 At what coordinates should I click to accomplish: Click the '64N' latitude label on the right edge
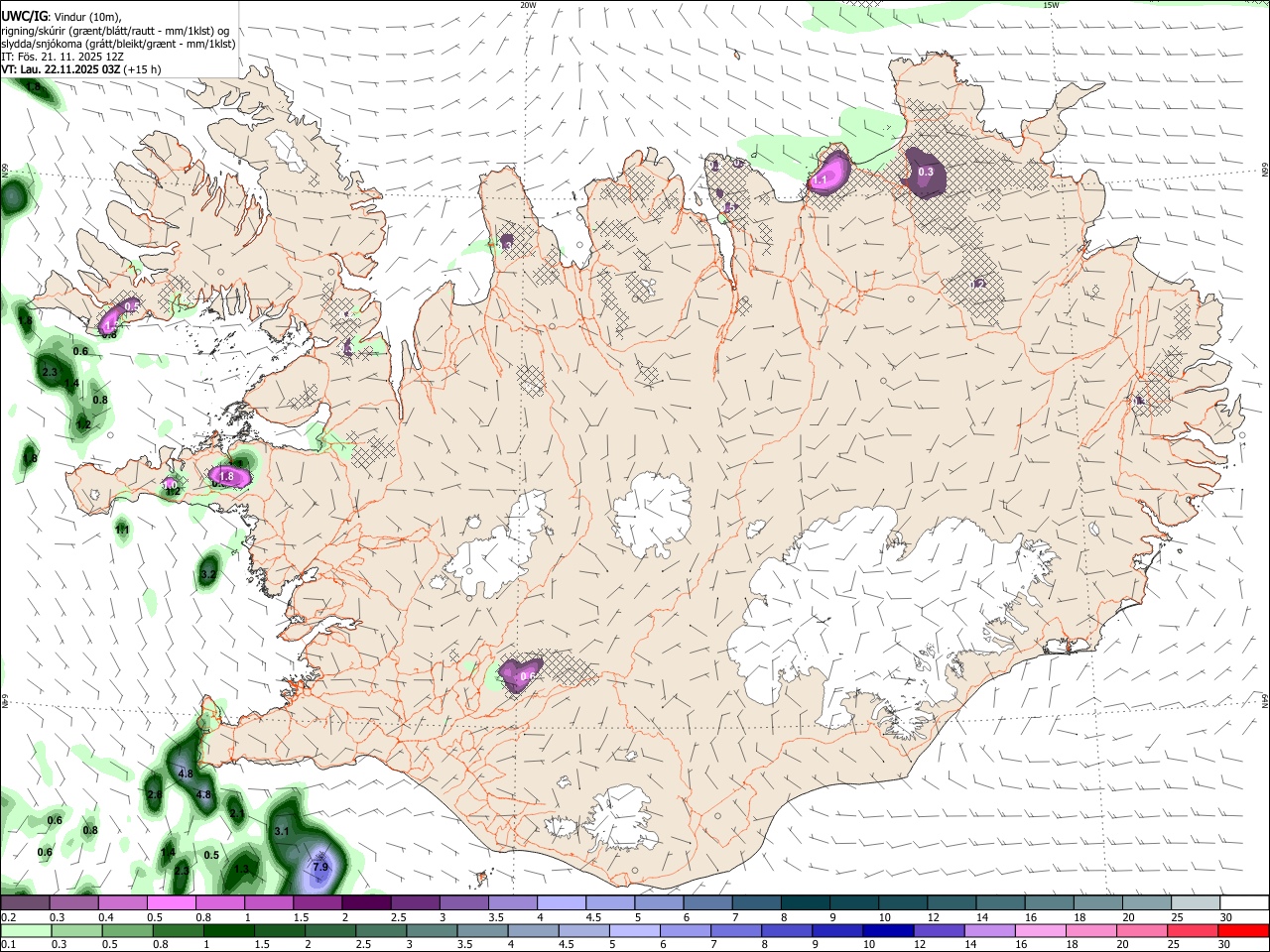point(1265,700)
